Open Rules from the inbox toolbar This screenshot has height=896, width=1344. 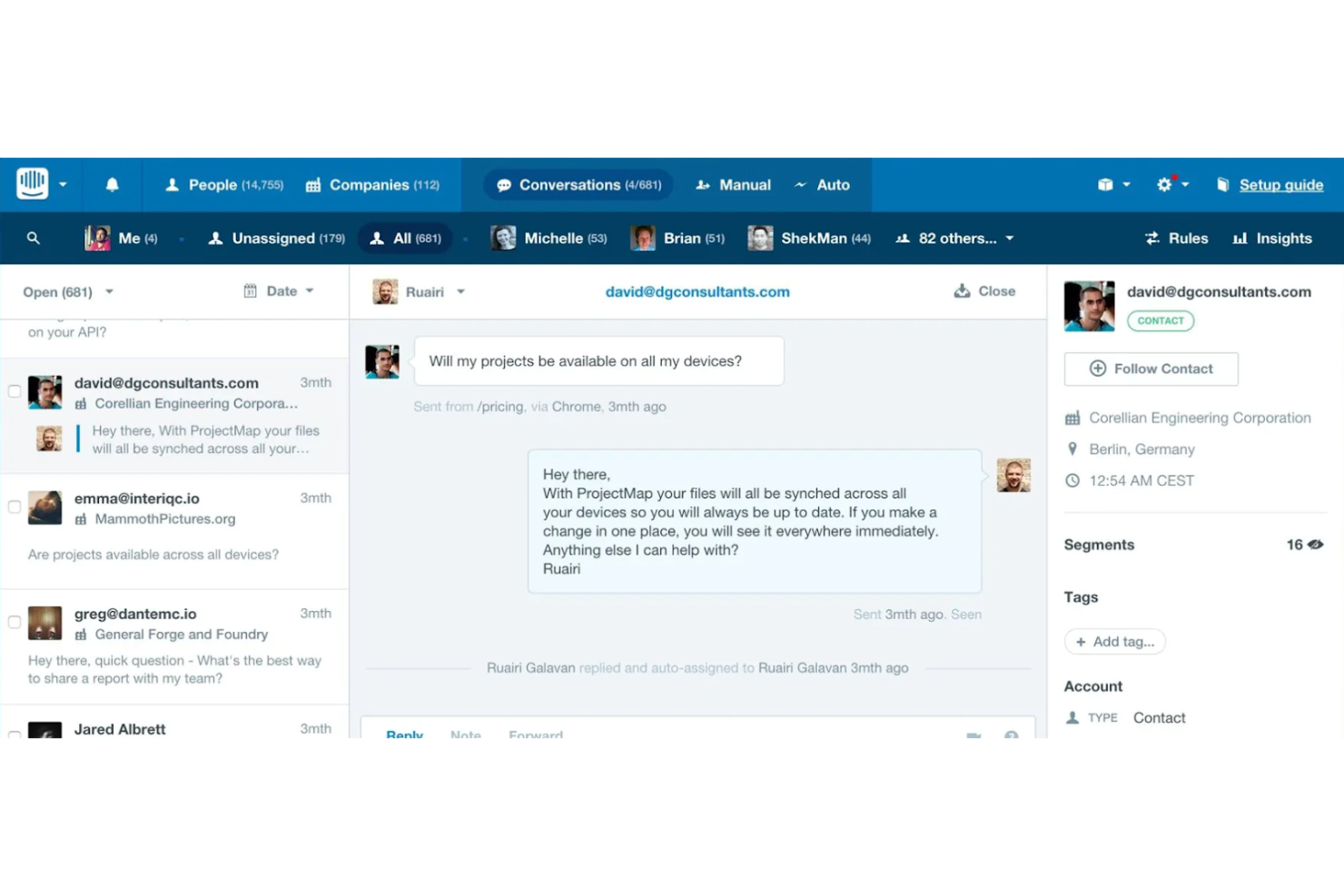[1176, 238]
